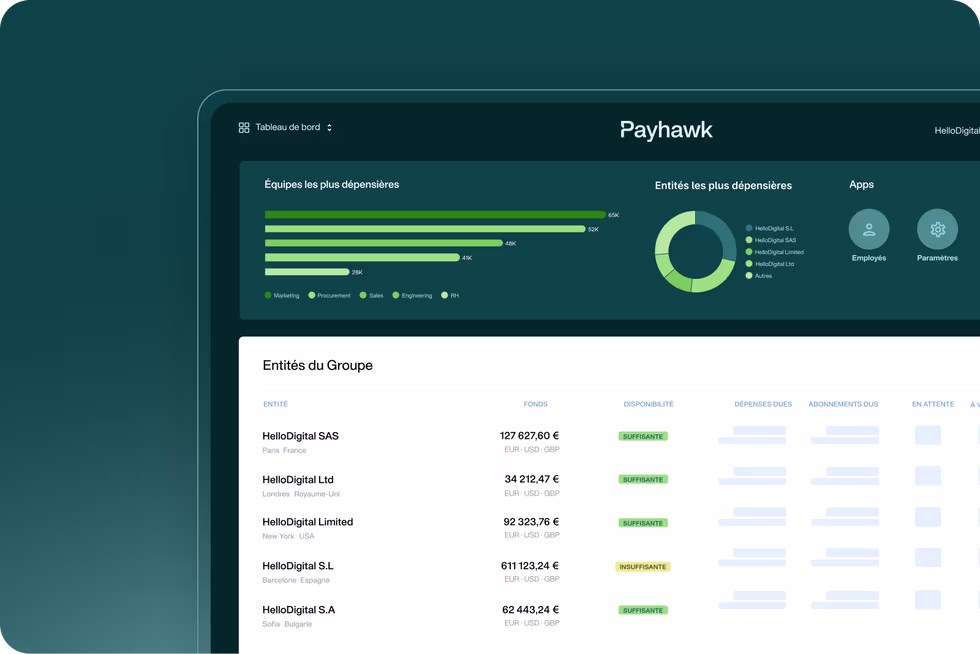Viewport: 980px width, 654px height.
Task: Open the Tableau de bord grid icon
Action: [244, 128]
